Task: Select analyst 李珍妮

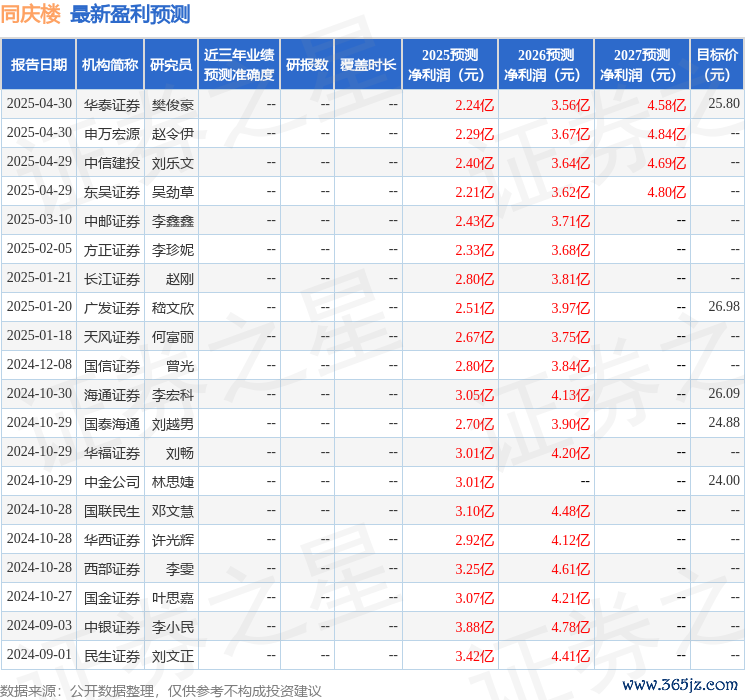Action: [x=172, y=249]
